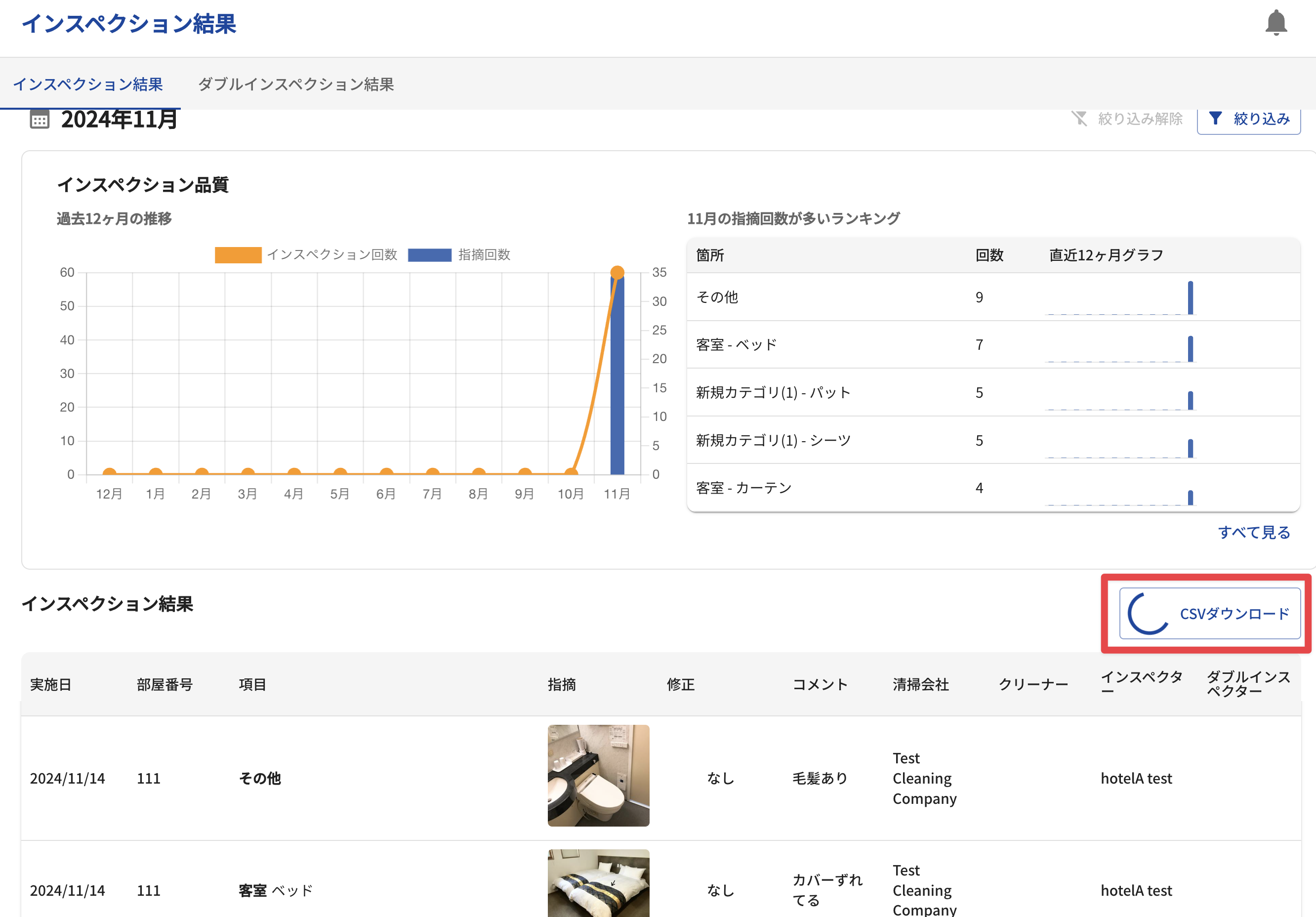Screen dimensions: 1316x917
Task: Click the 客室 - カーテン mini bar graph
Action: click(1190, 497)
